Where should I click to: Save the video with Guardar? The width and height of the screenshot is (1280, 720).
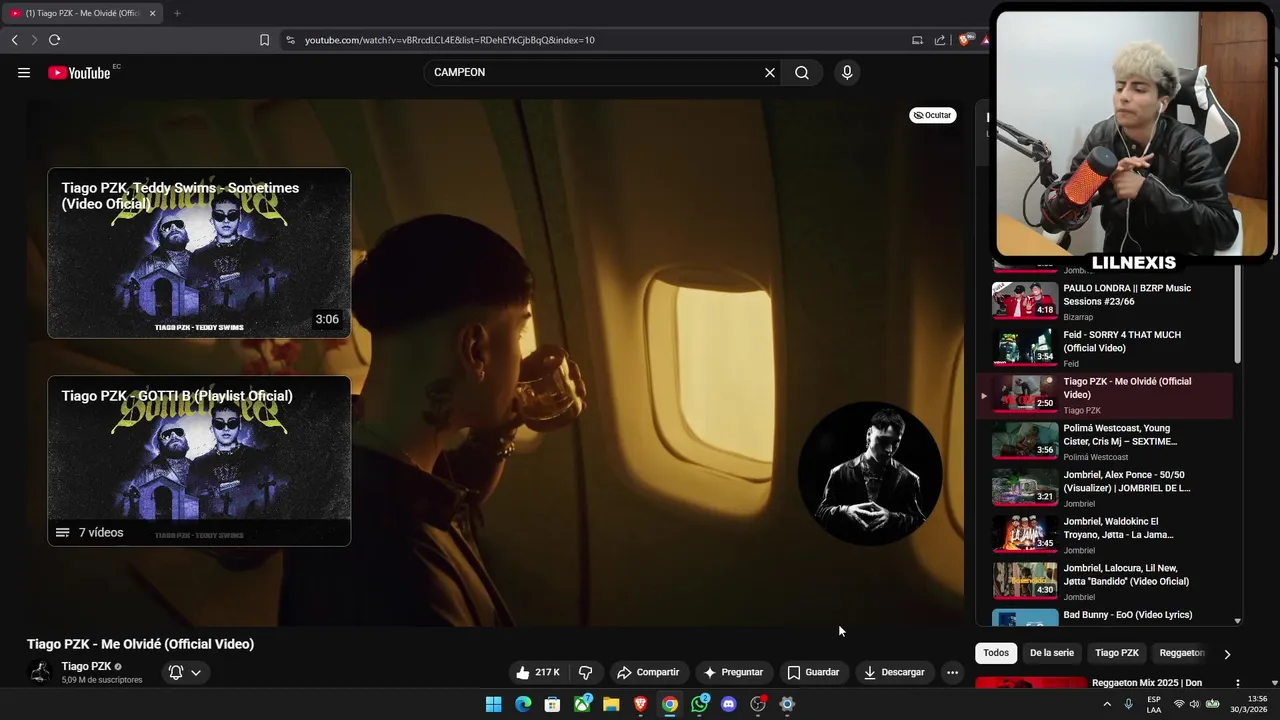tap(813, 672)
